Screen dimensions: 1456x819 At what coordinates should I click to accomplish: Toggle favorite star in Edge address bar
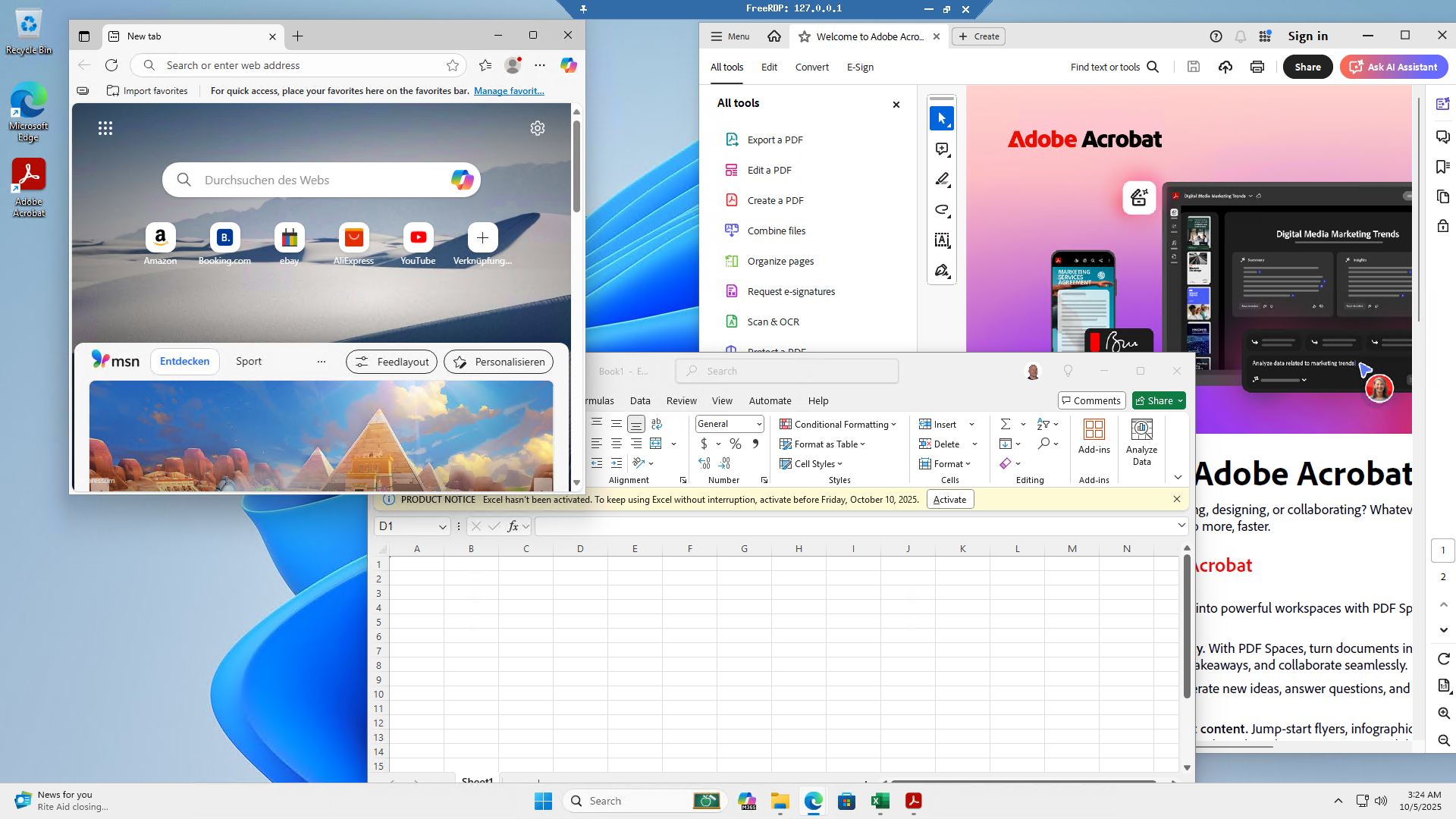(453, 65)
